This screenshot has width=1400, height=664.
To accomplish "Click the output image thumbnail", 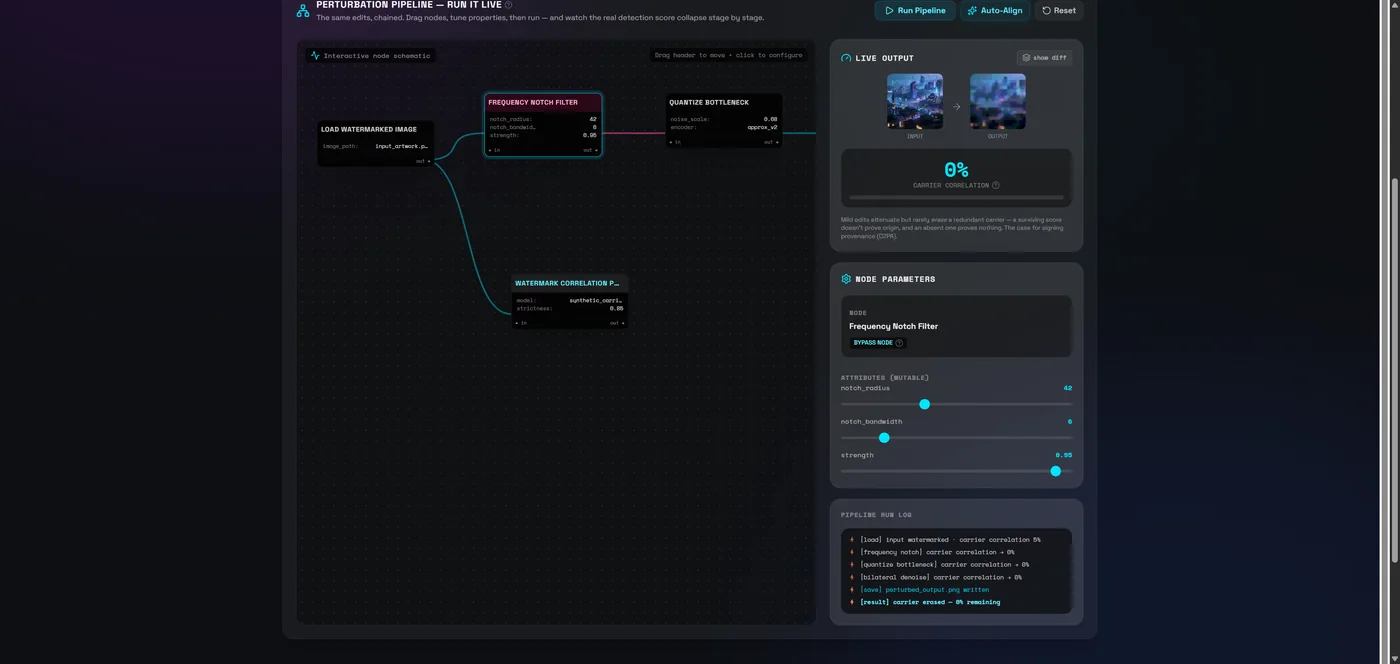I will pyautogui.click(x=998, y=101).
